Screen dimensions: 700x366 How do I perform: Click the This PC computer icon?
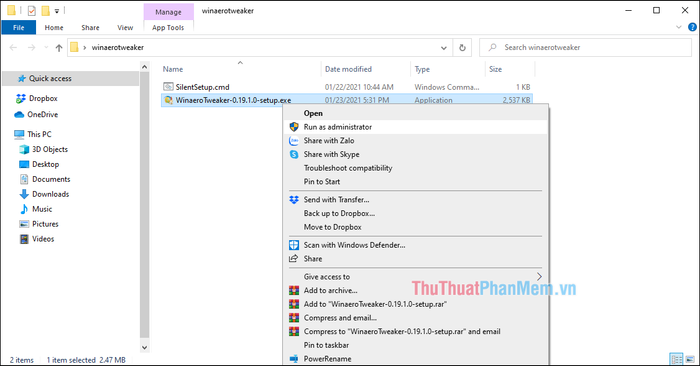click(x=19, y=134)
